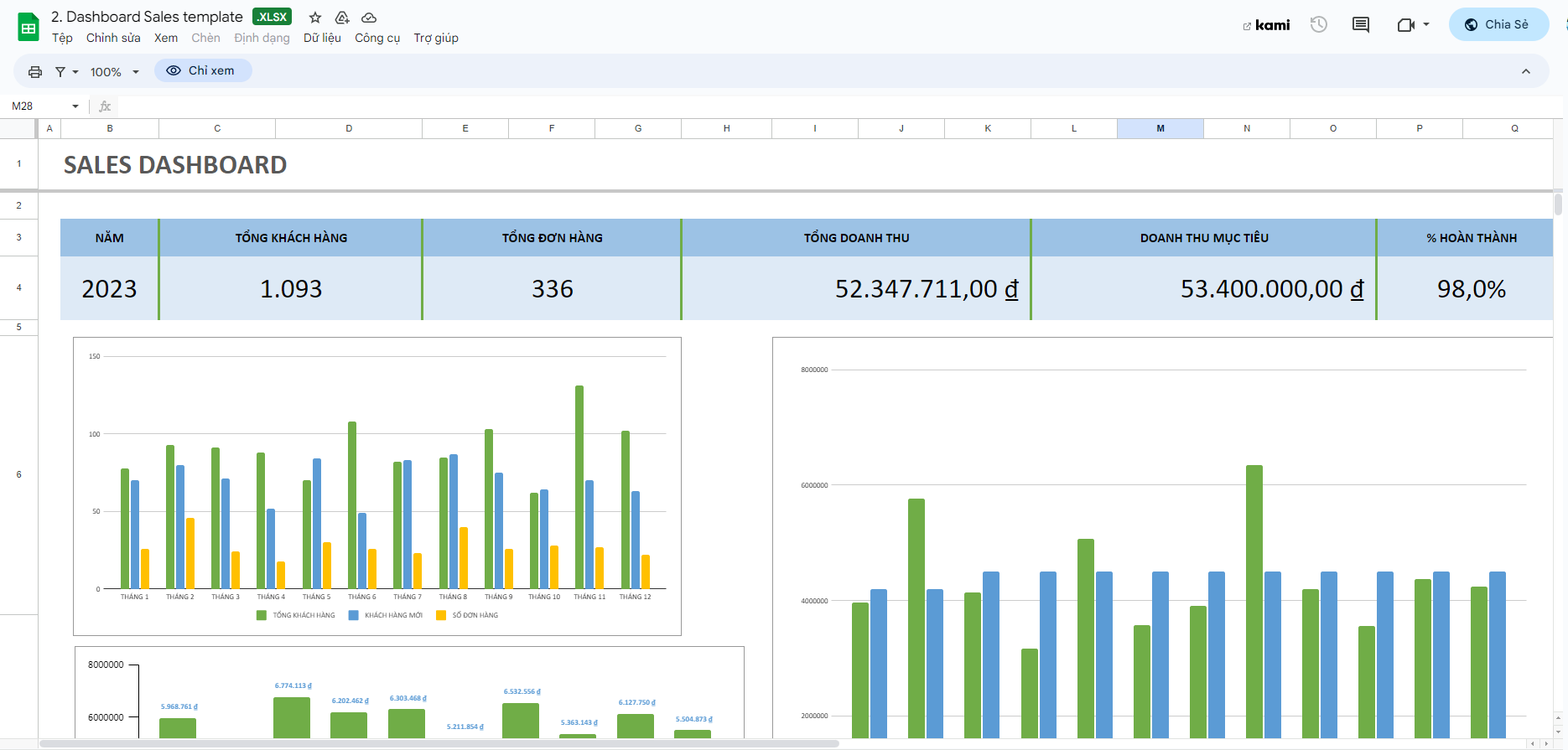Image resolution: width=1568 pixels, height=750 pixels.
Task: Click the 6.774.113 đ data label
Action: pos(293,685)
